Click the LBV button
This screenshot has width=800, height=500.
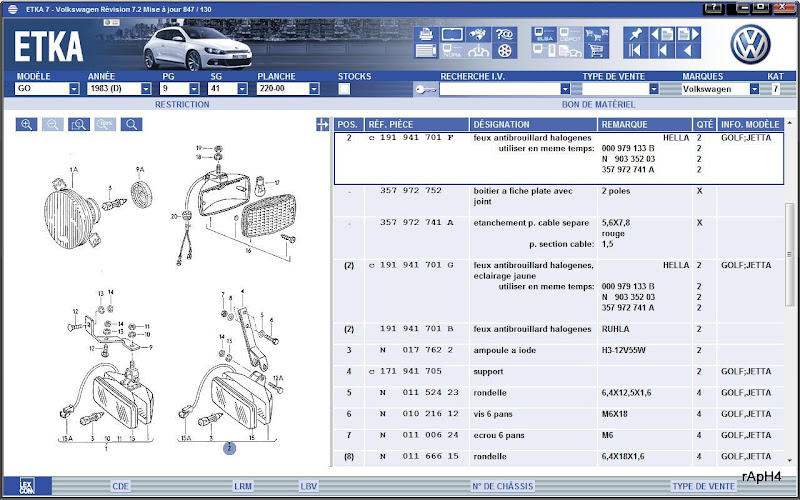pos(309,486)
